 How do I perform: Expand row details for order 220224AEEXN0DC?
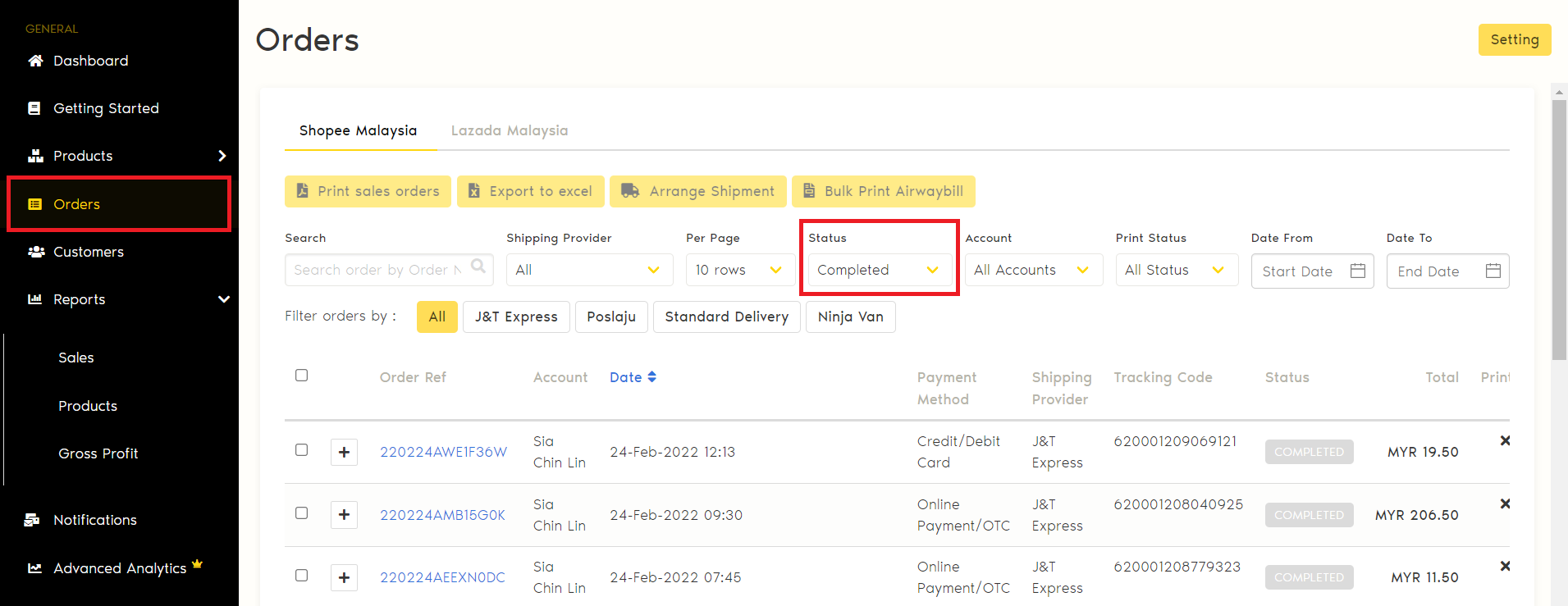(344, 578)
